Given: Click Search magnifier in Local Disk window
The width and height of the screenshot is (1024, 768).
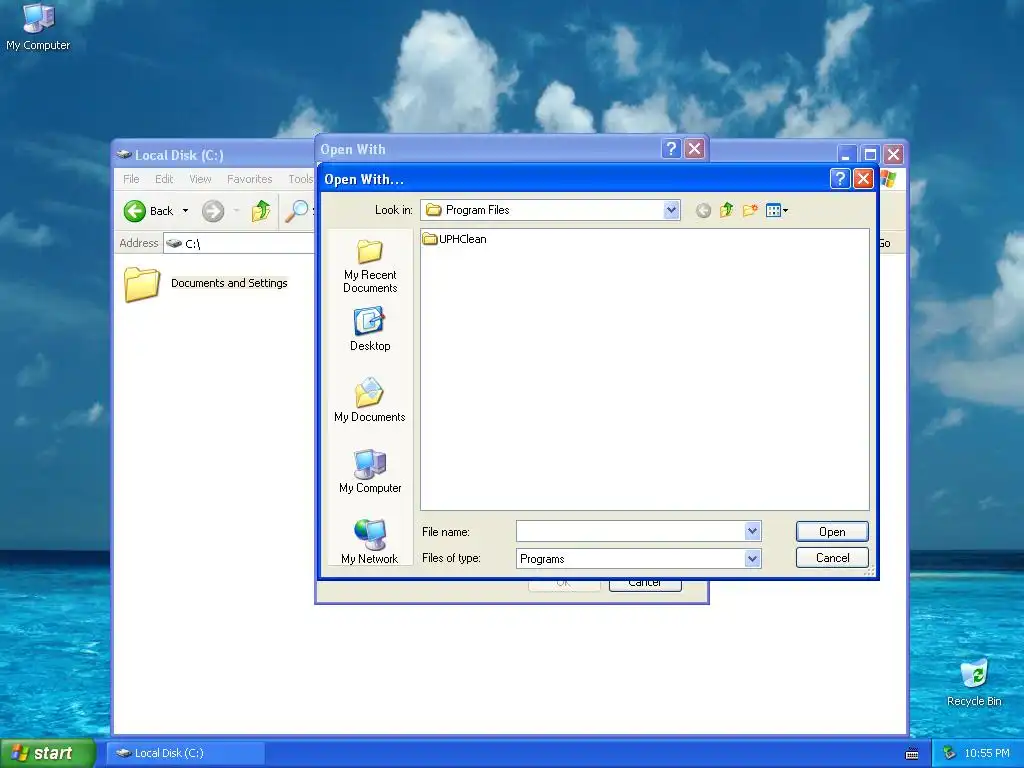Looking at the screenshot, I should pos(296,211).
